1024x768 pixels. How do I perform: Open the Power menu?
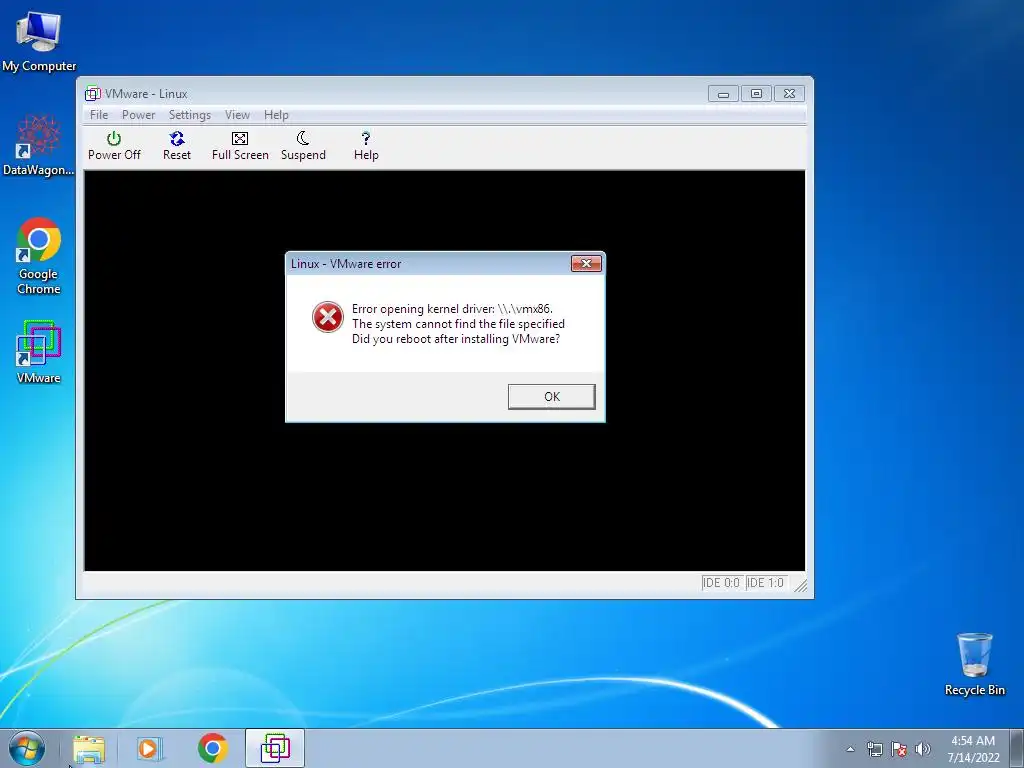pos(138,115)
